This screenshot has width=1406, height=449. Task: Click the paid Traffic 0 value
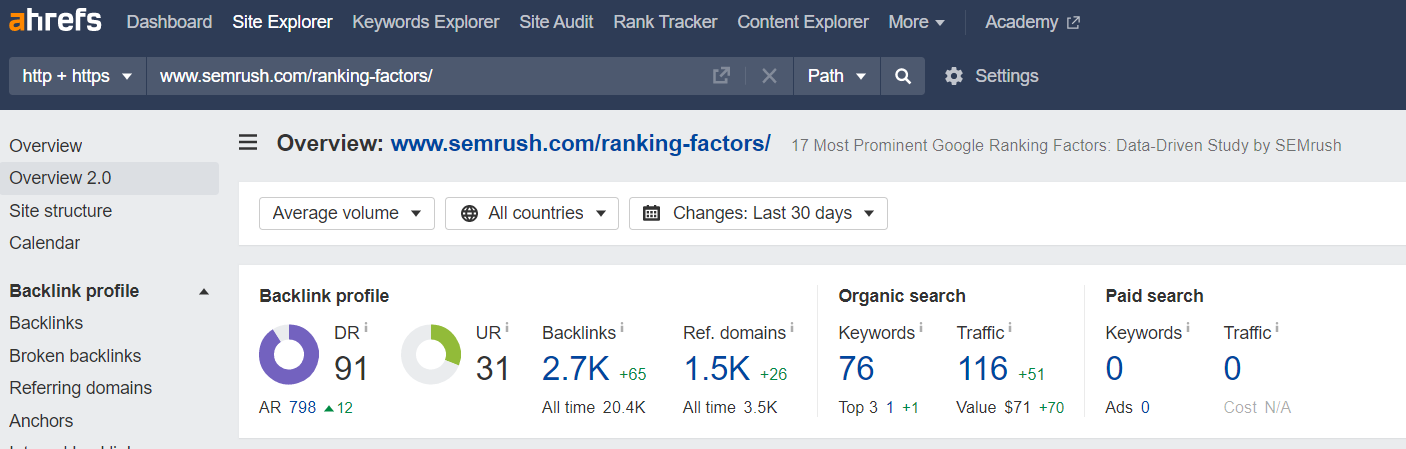(1233, 369)
